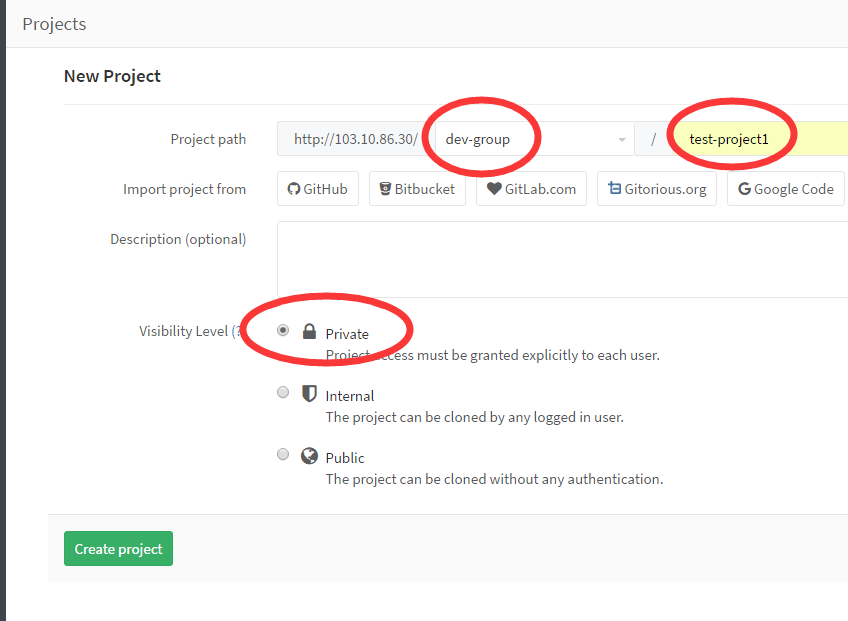This screenshot has width=848, height=621.
Task: Click the Import project from label
Action: (184, 189)
